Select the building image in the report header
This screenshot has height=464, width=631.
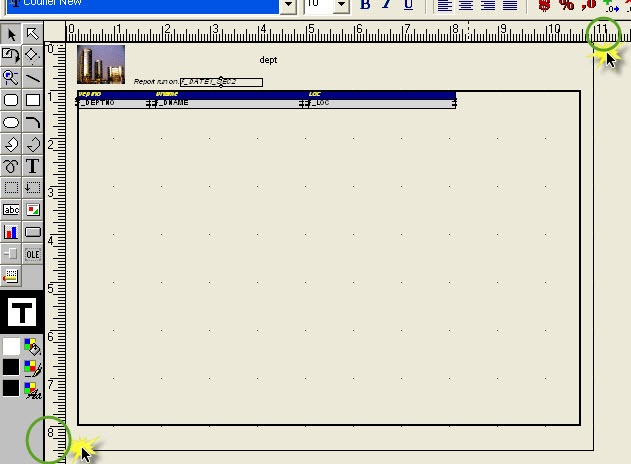(101, 64)
